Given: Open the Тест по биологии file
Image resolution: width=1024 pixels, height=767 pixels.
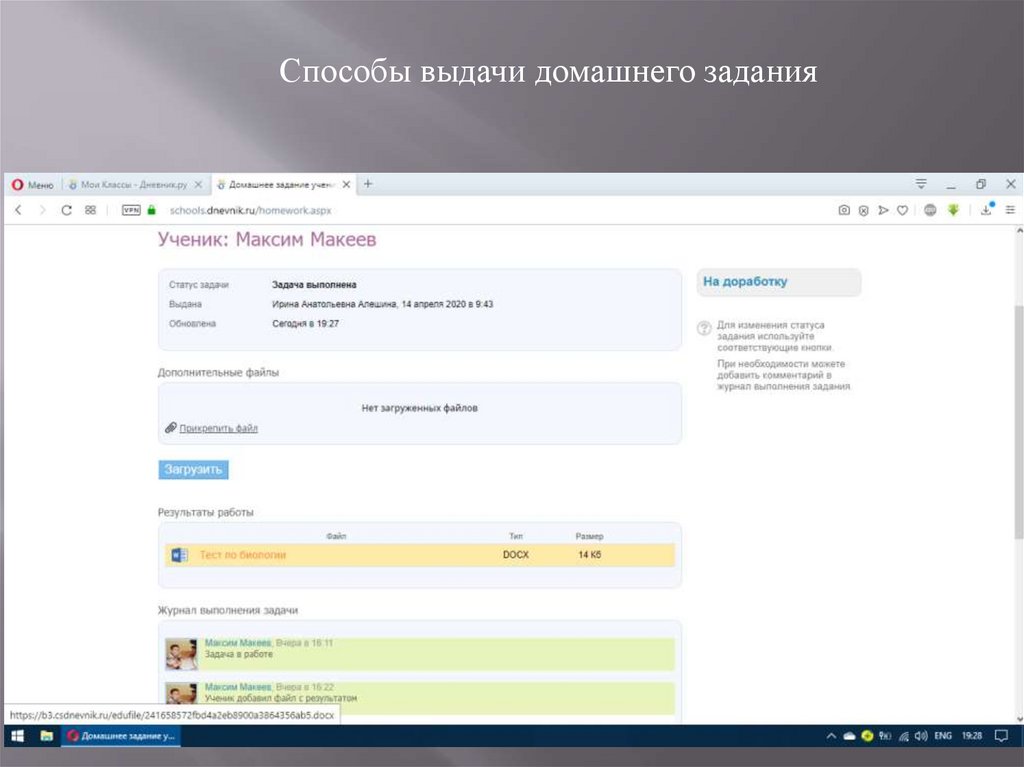Looking at the screenshot, I should pos(243,555).
